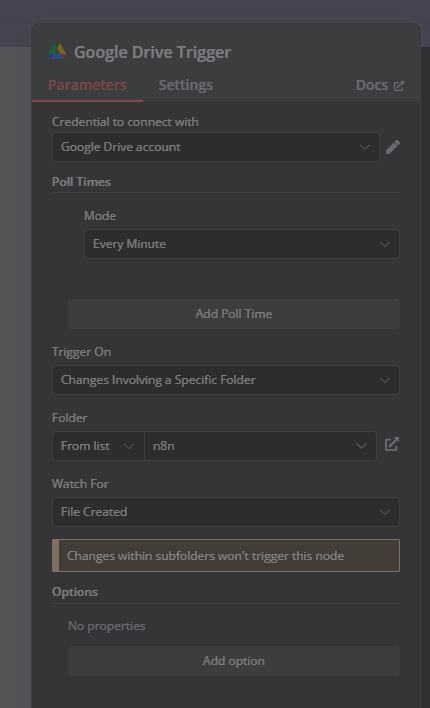Click the Google Drive logo icon
Viewport: 430px width, 708px height.
[57, 52]
